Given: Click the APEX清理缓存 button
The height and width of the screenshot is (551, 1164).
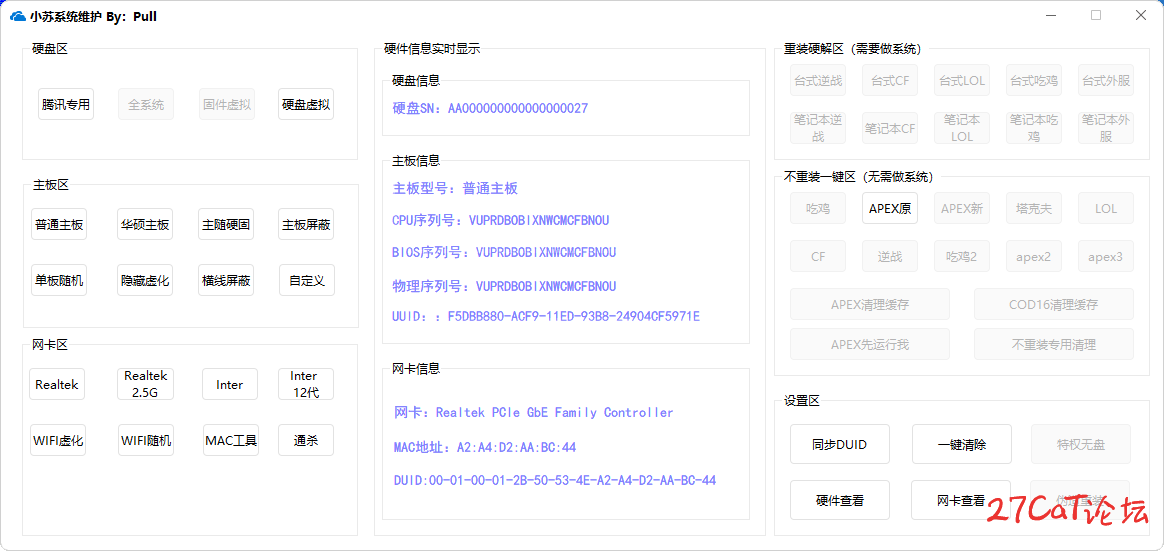Looking at the screenshot, I should coord(870,304).
